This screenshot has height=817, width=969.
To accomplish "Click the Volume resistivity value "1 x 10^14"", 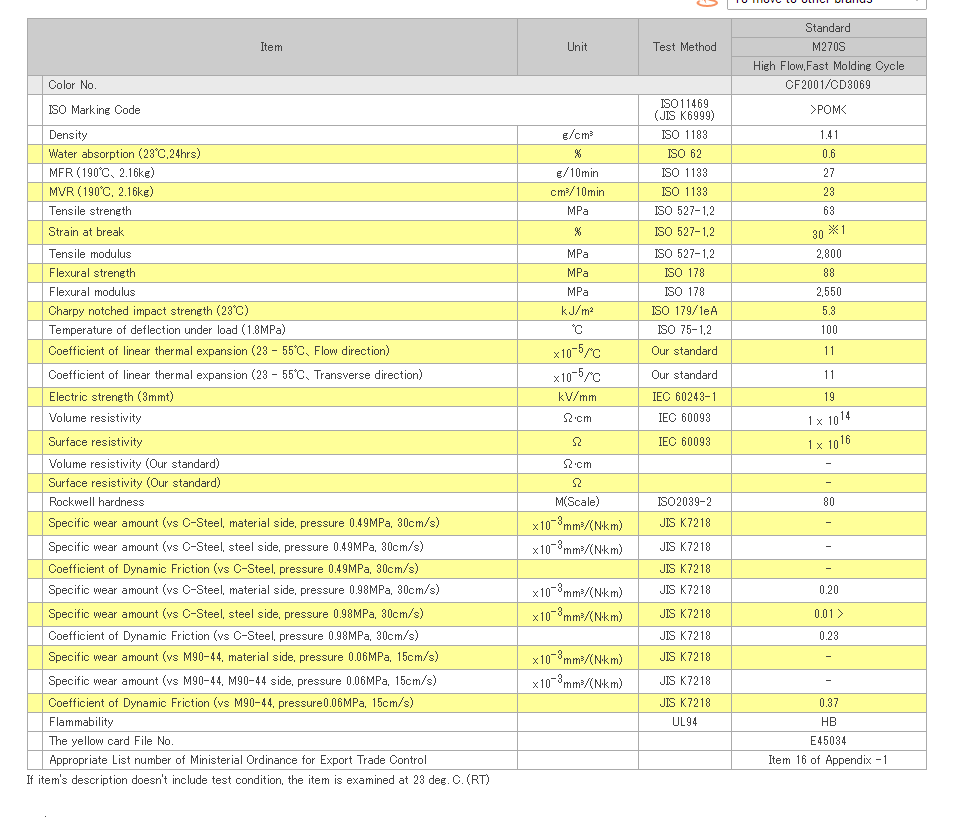I will click(x=829, y=419).
